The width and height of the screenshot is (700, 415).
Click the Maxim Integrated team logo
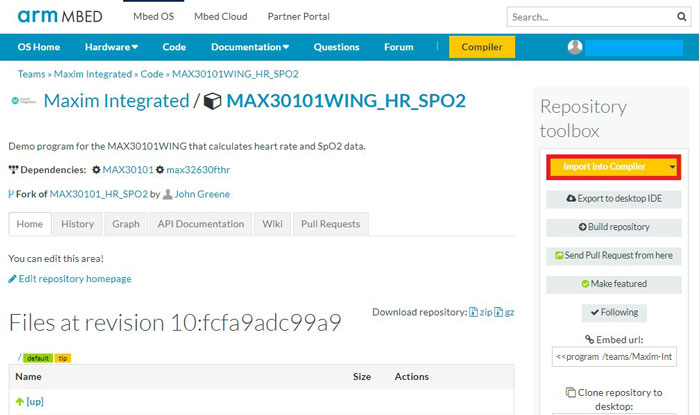[x=24, y=101]
